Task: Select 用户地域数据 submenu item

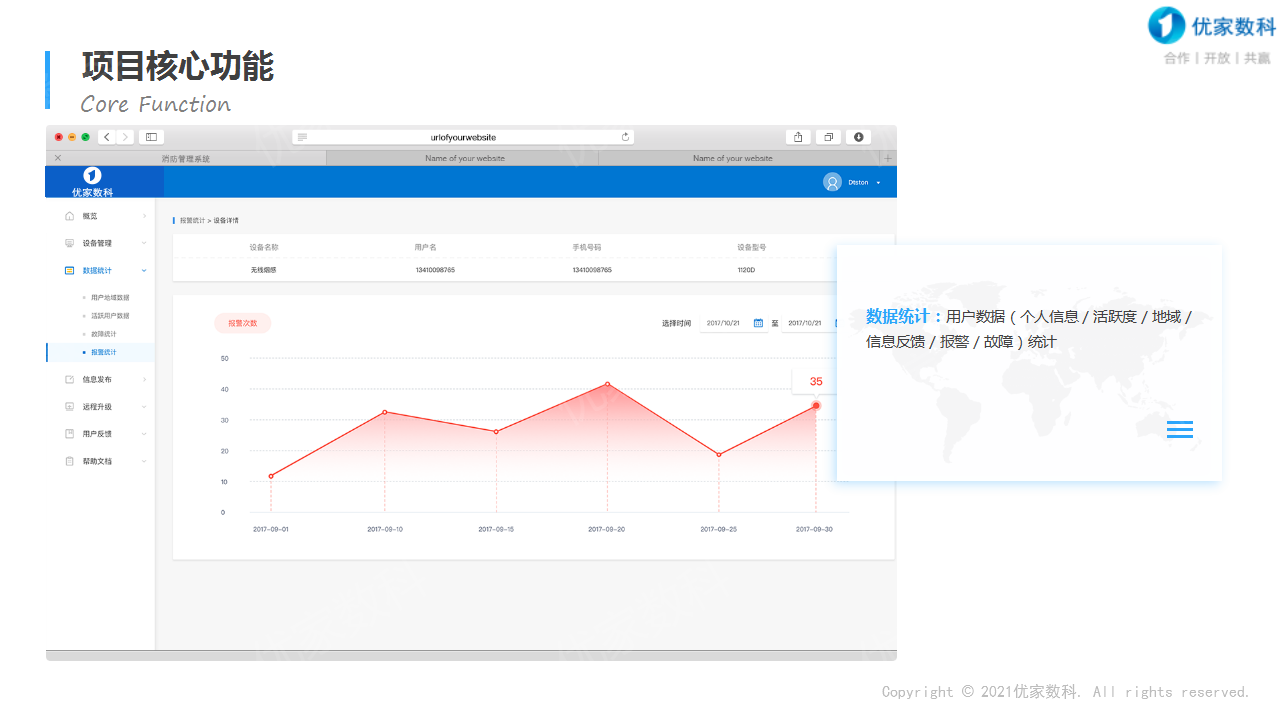Action: pos(110,298)
